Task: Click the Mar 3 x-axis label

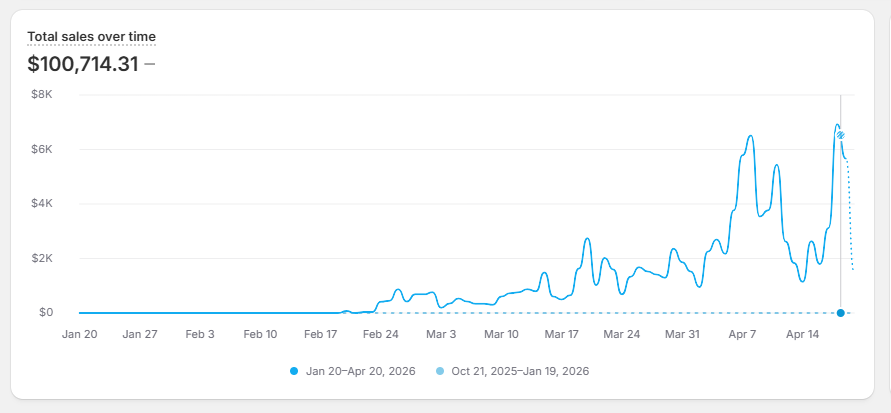Action: (x=441, y=335)
